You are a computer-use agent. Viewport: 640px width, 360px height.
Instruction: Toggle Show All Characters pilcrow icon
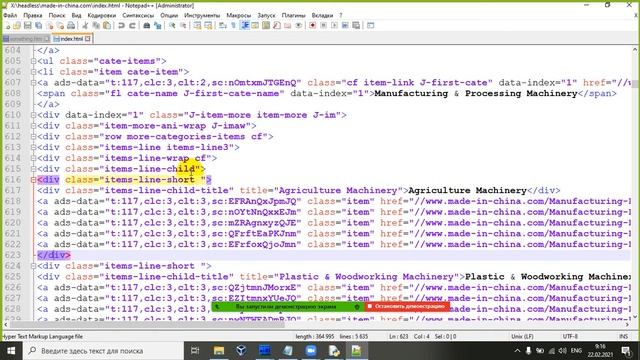coord(234,25)
